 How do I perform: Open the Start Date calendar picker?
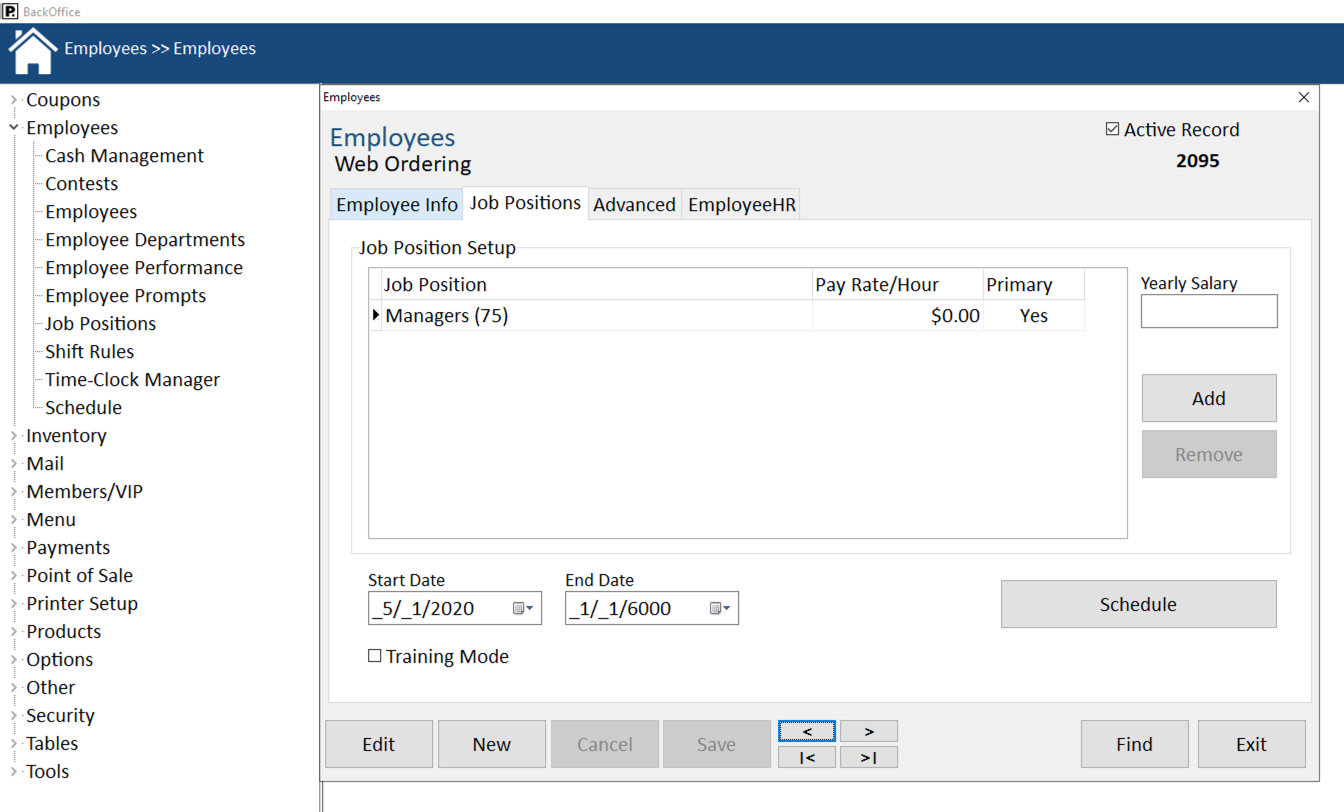tap(522, 608)
